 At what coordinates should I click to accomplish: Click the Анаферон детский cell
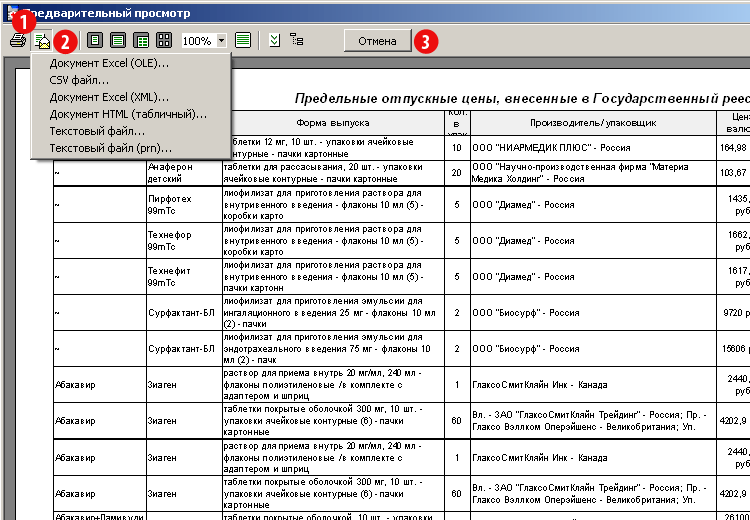point(184,173)
